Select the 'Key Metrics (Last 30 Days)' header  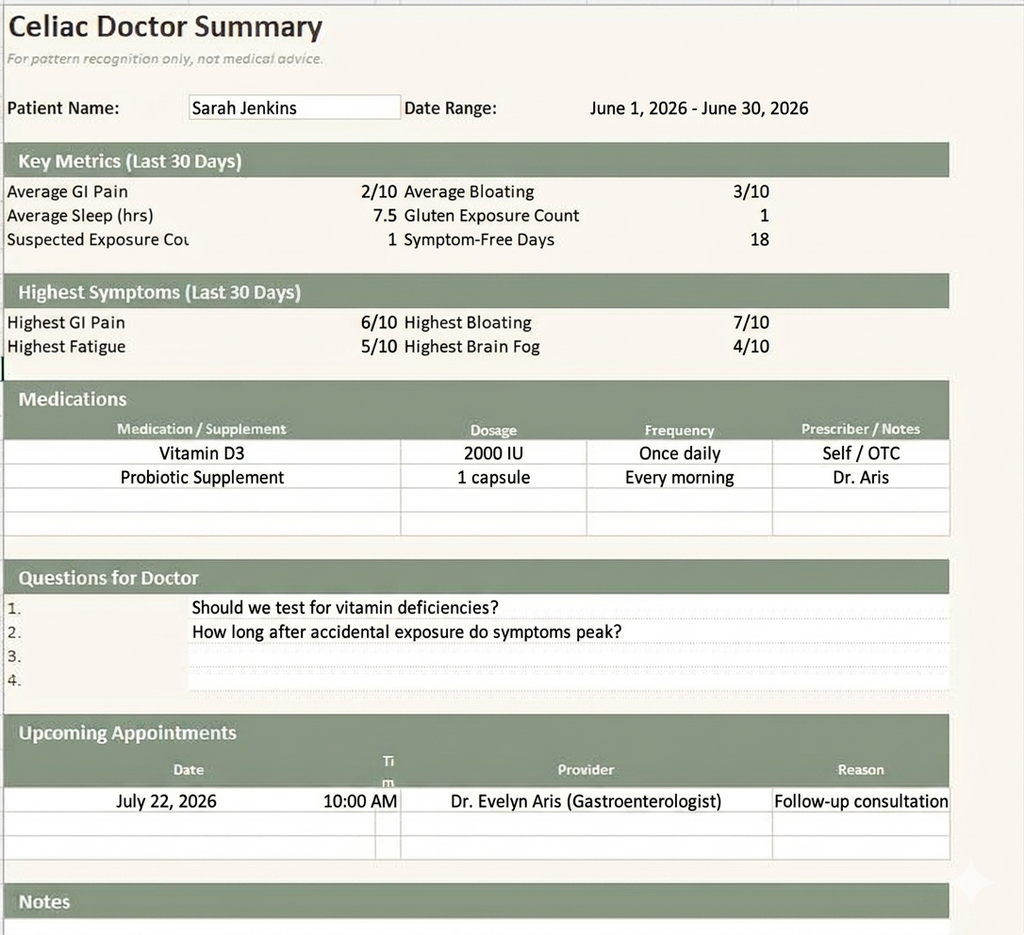[x=130, y=161]
